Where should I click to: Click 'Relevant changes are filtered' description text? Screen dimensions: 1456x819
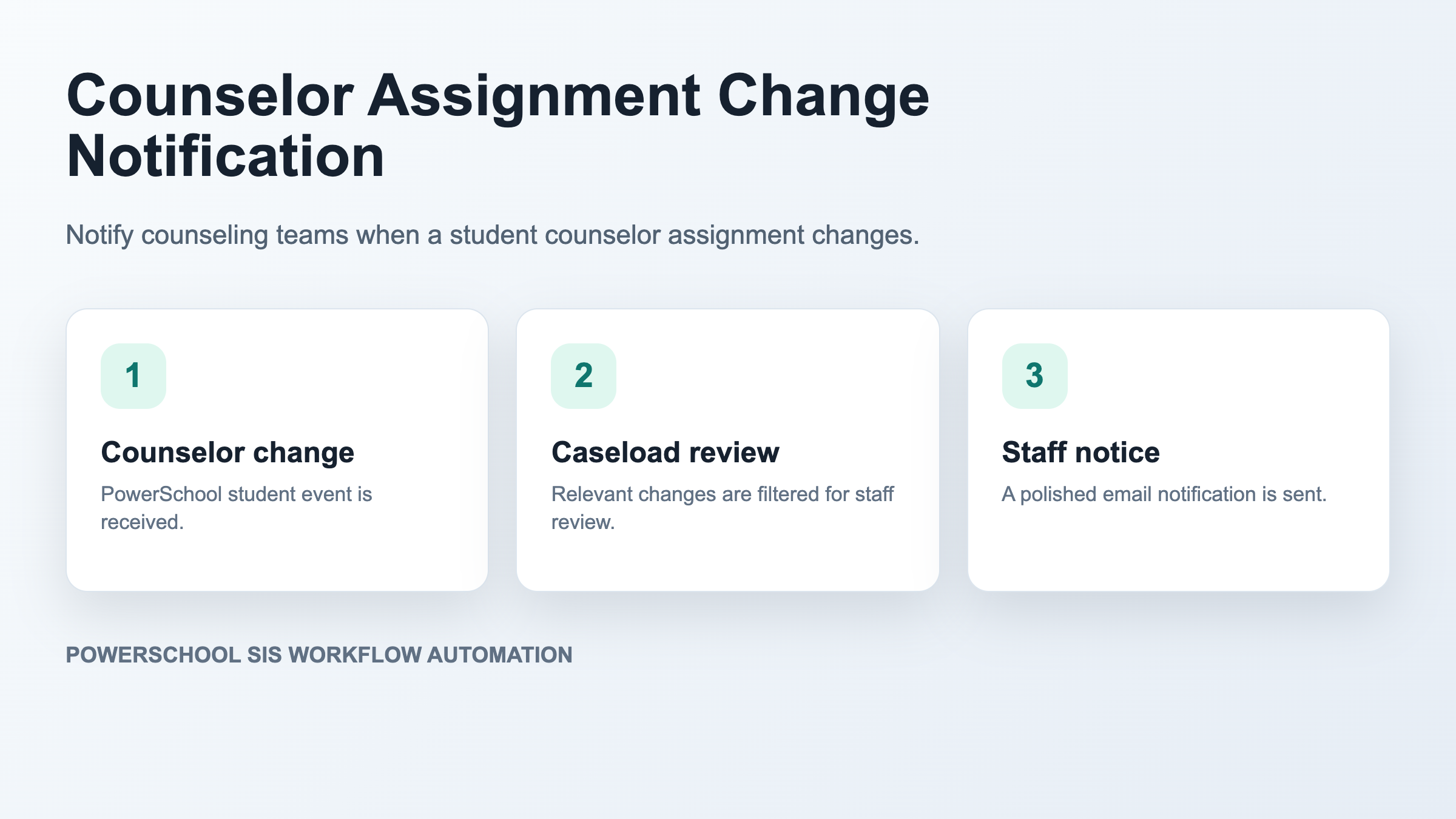722,508
